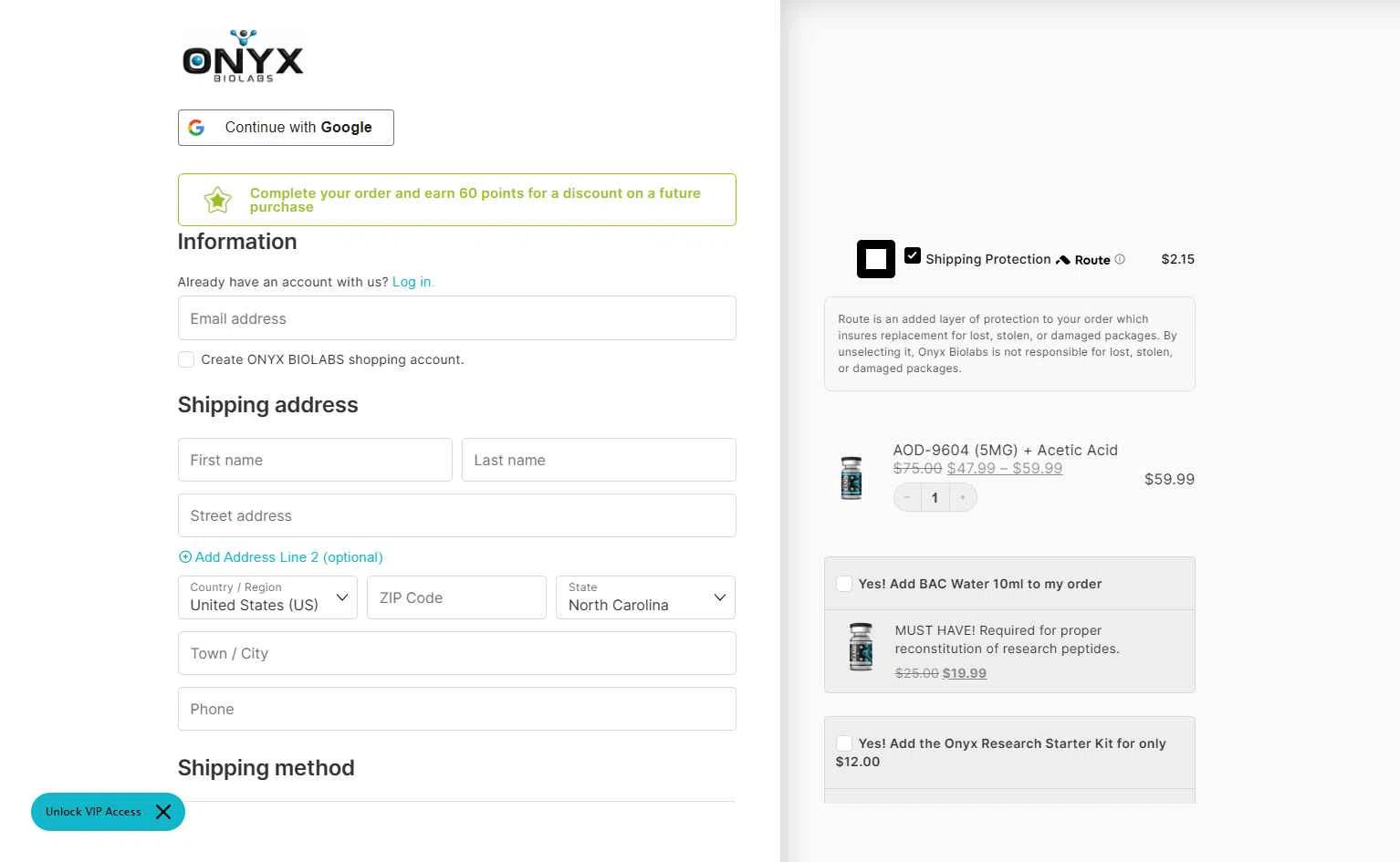The width and height of the screenshot is (1400, 862).
Task: Focus the Town / City field
Action: point(457,653)
